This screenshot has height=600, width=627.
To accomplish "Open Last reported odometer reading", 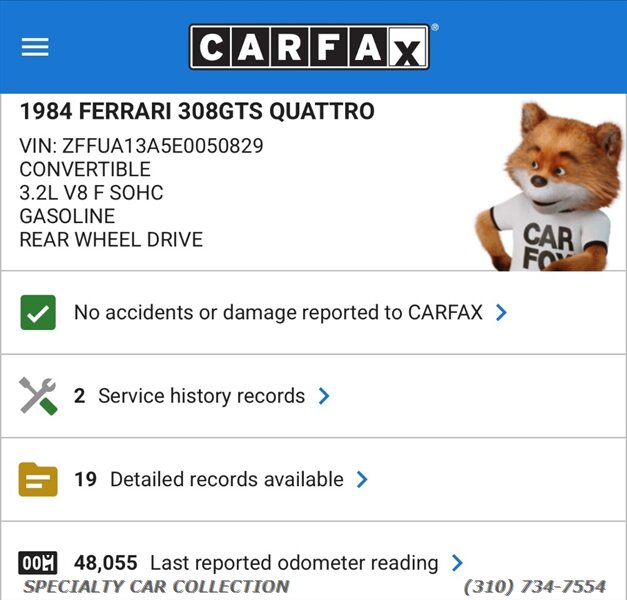I will (x=294, y=563).
